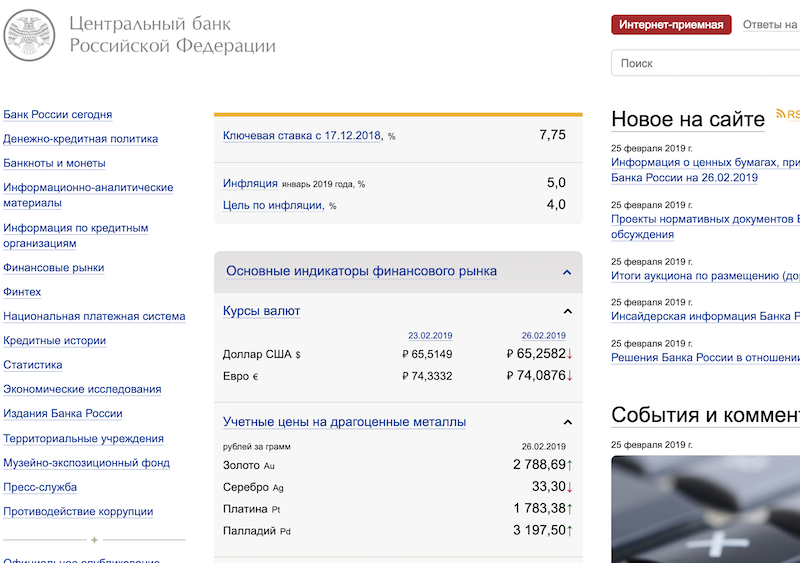This screenshot has width=800, height=563.
Task: Click the Интернет-приемная button
Action: pyautogui.click(x=671, y=25)
